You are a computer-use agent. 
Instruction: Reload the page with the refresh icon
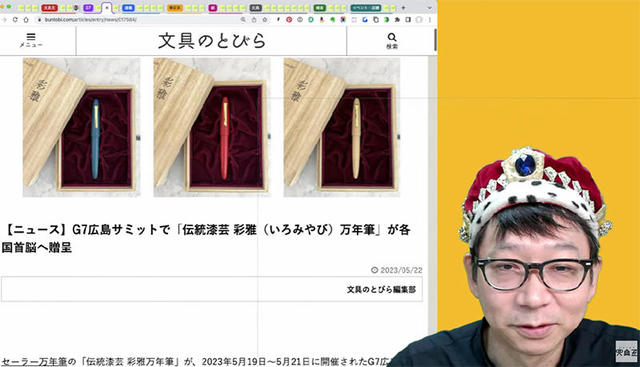(x=15, y=20)
